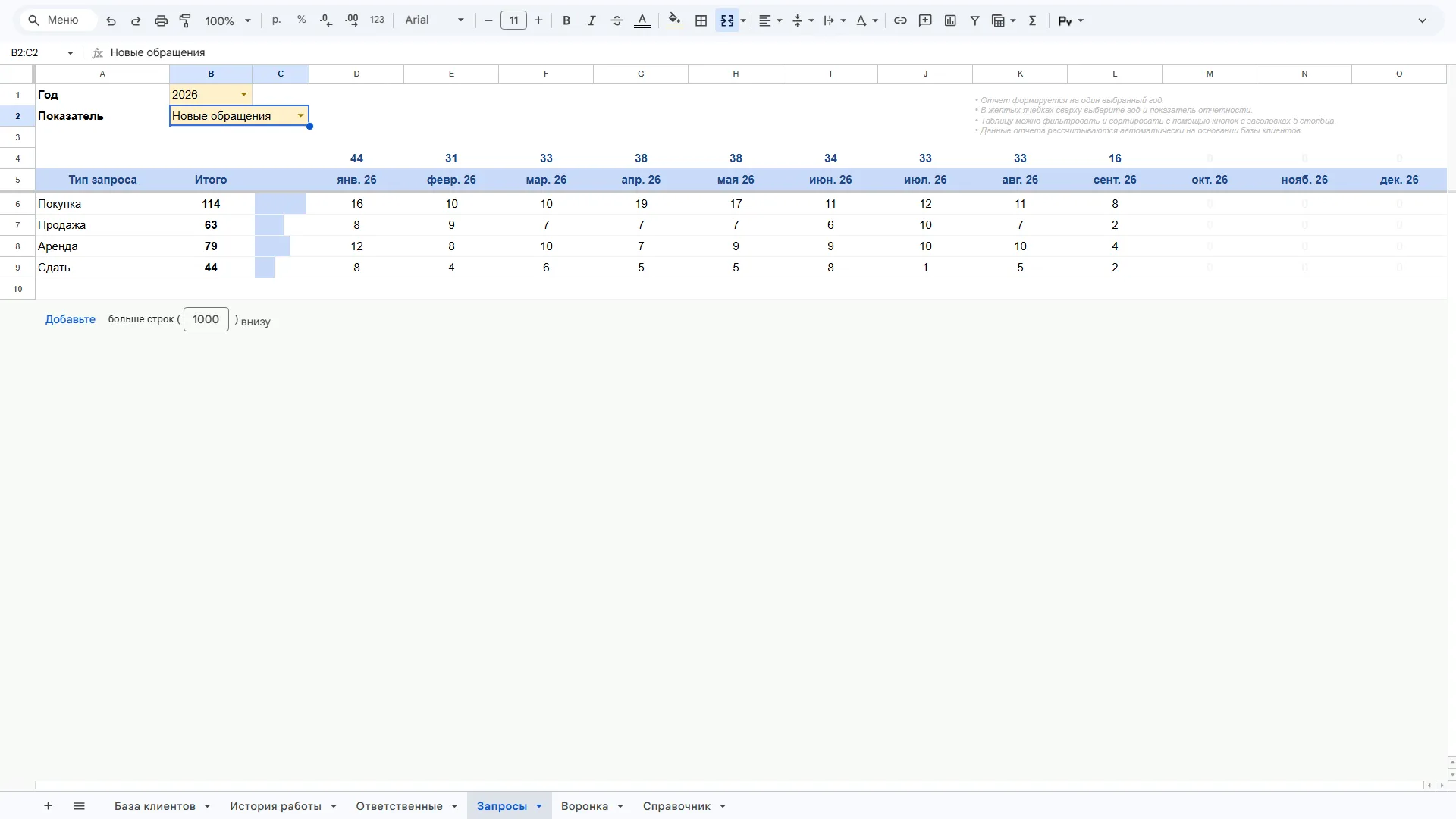Screen dimensions: 1456x819
Task: Open the Name box dropdown arrow
Action: click(x=70, y=53)
